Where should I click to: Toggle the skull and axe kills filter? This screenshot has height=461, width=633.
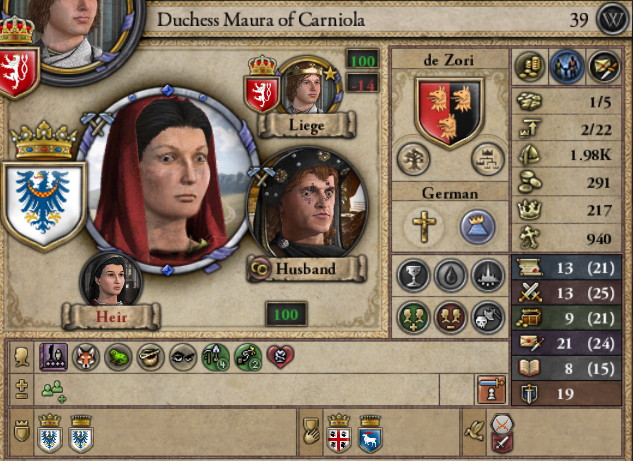[x=488, y=317]
